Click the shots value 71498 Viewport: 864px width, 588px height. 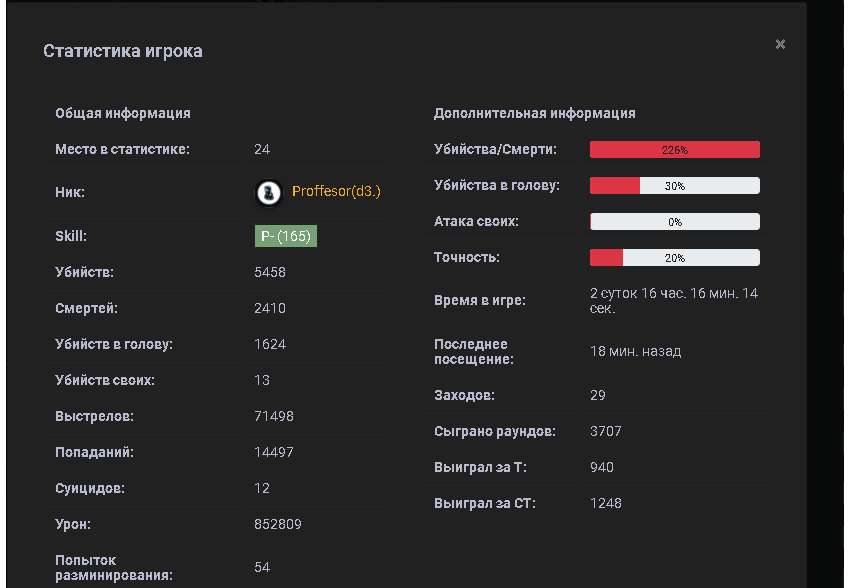(274, 416)
